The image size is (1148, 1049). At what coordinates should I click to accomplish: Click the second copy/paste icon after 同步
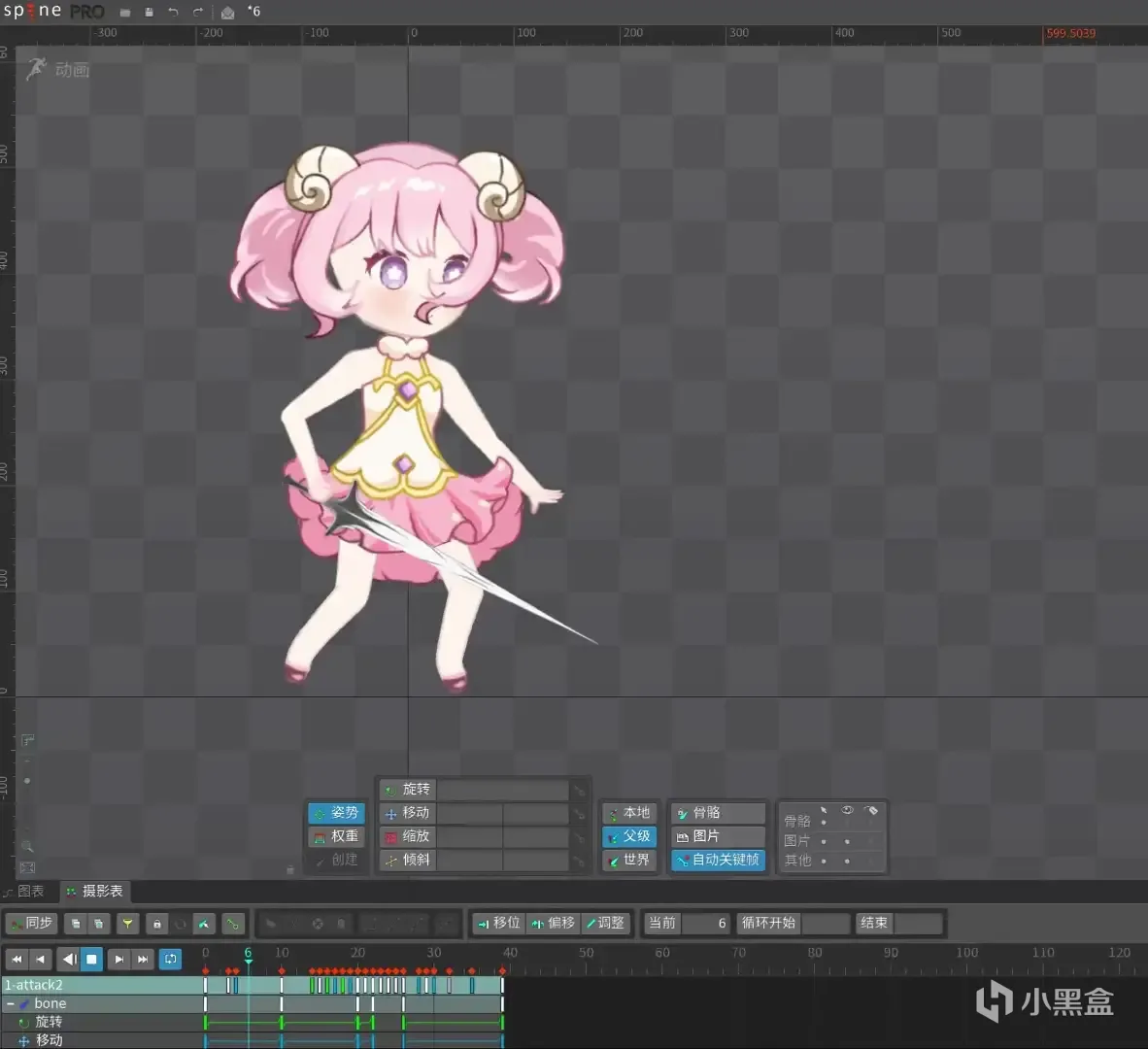point(98,924)
